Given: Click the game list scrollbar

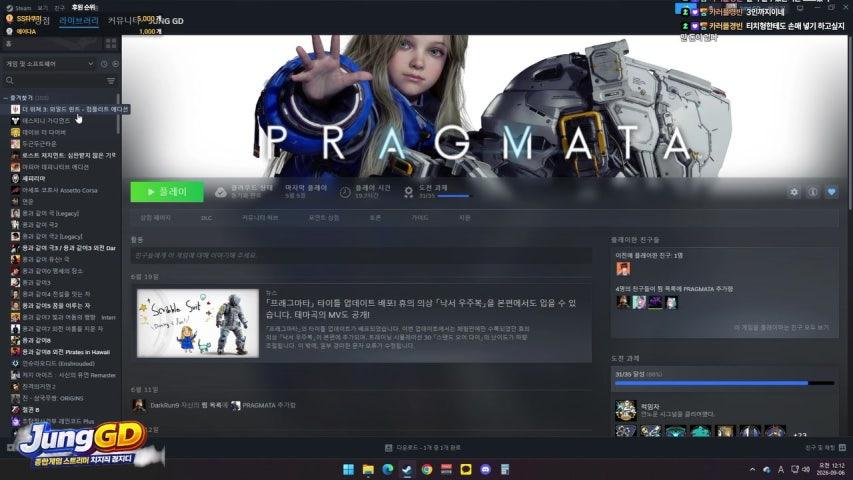Looking at the screenshot, I should [x=118, y=113].
